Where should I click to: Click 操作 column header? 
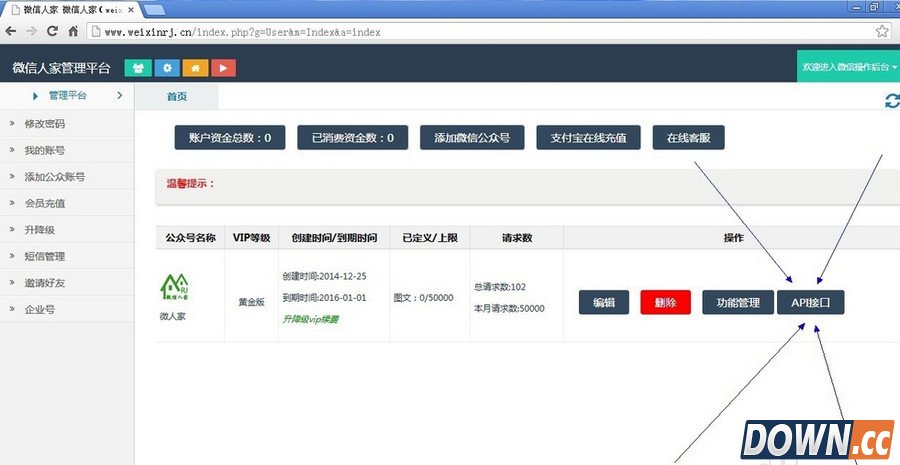click(734, 238)
